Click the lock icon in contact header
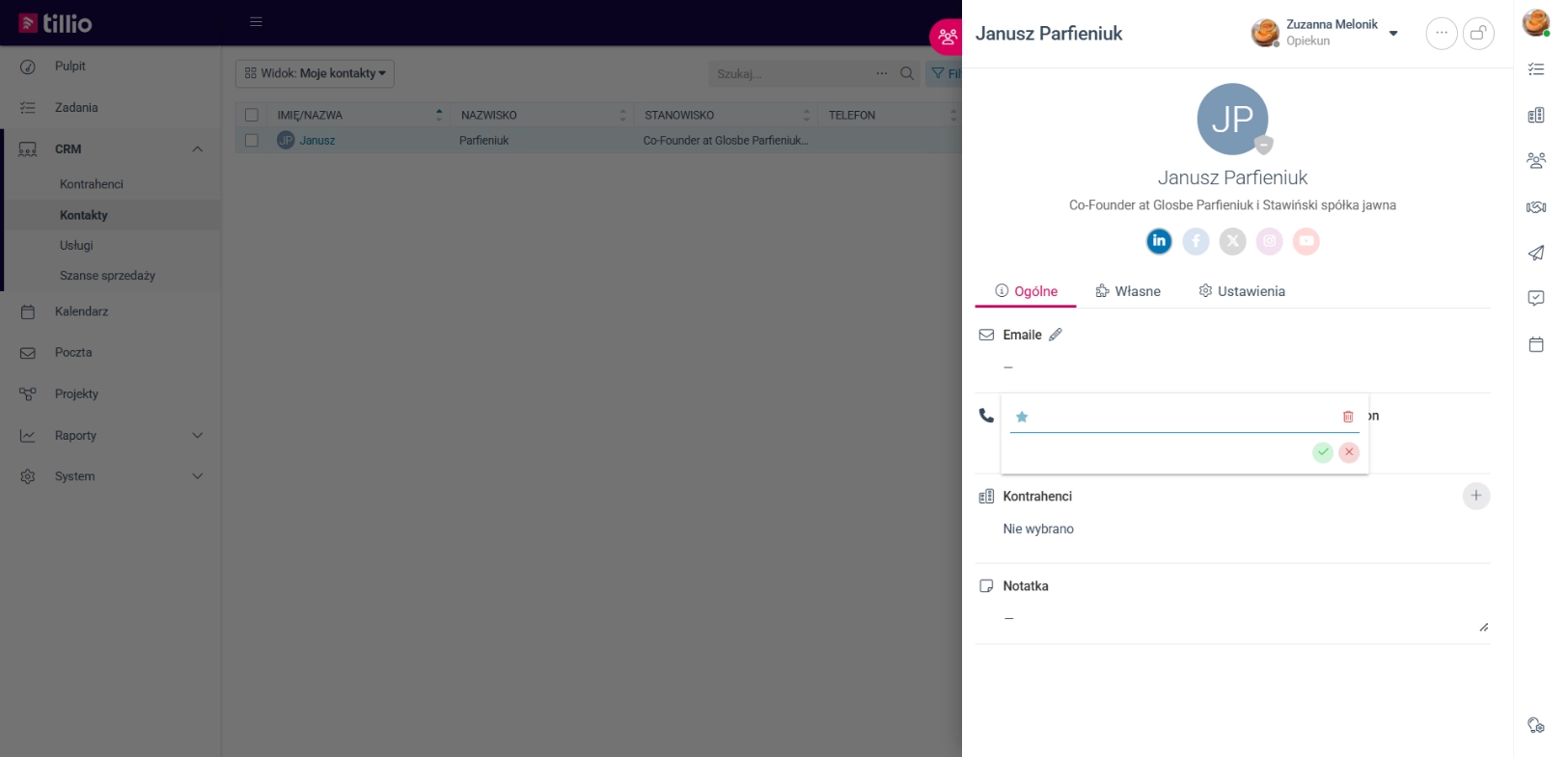 (1478, 33)
